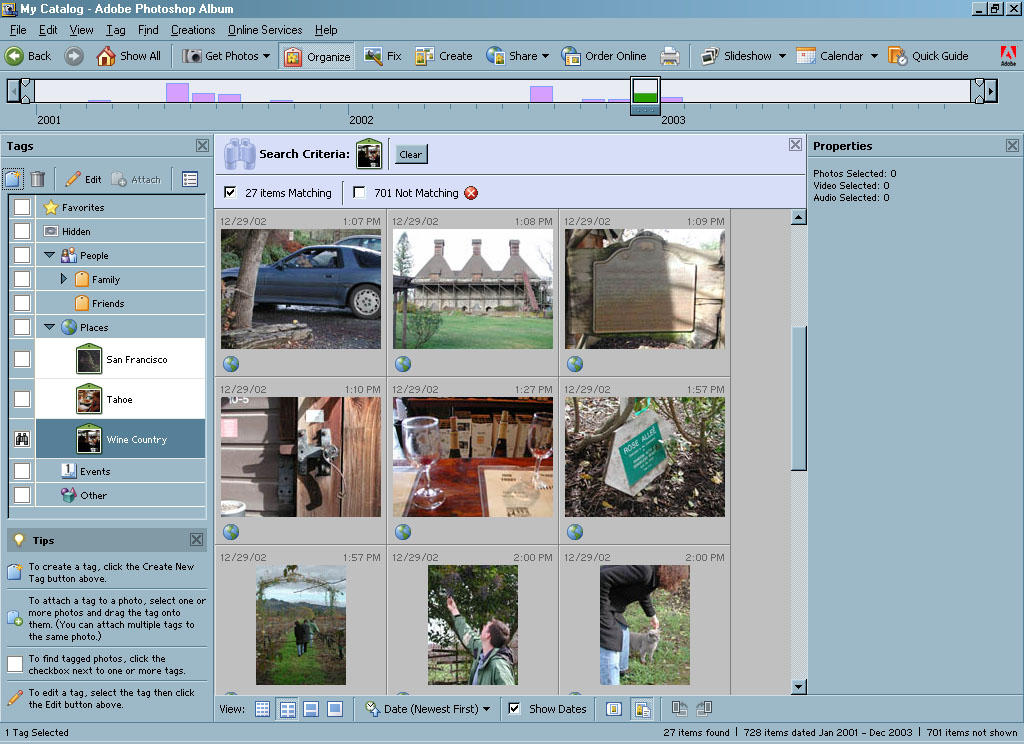This screenshot has height=744, width=1024.
Task: Click the Edit tag button
Action: tap(83, 179)
